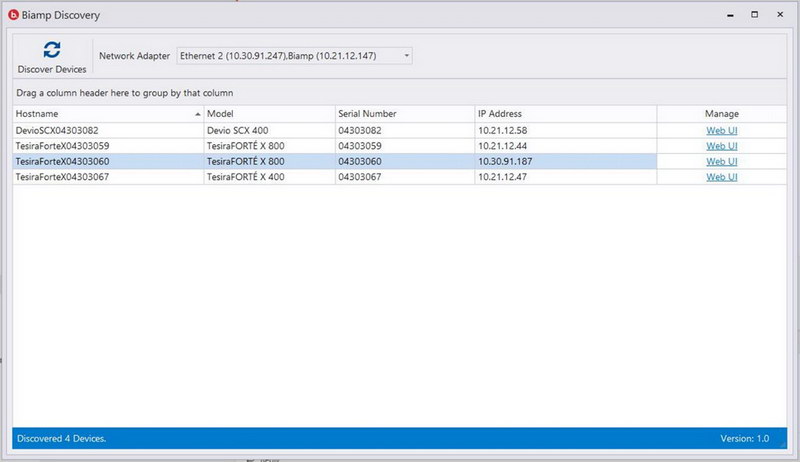Click the Manage column header
This screenshot has height=462, width=800.
tap(722, 114)
